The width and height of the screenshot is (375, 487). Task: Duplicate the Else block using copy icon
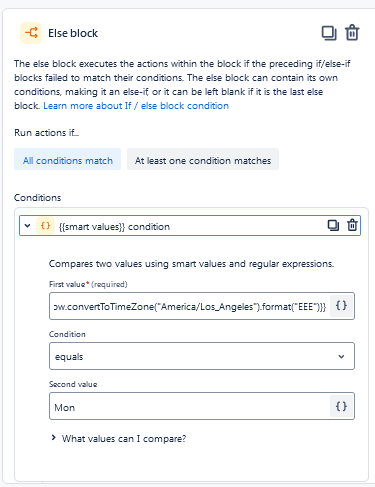(x=329, y=33)
